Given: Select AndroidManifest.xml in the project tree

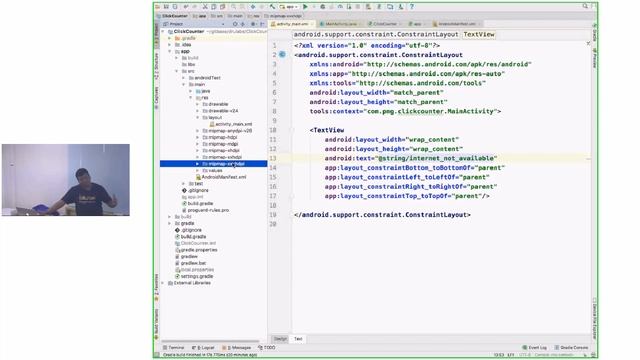Looking at the screenshot, I should (x=221, y=177).
